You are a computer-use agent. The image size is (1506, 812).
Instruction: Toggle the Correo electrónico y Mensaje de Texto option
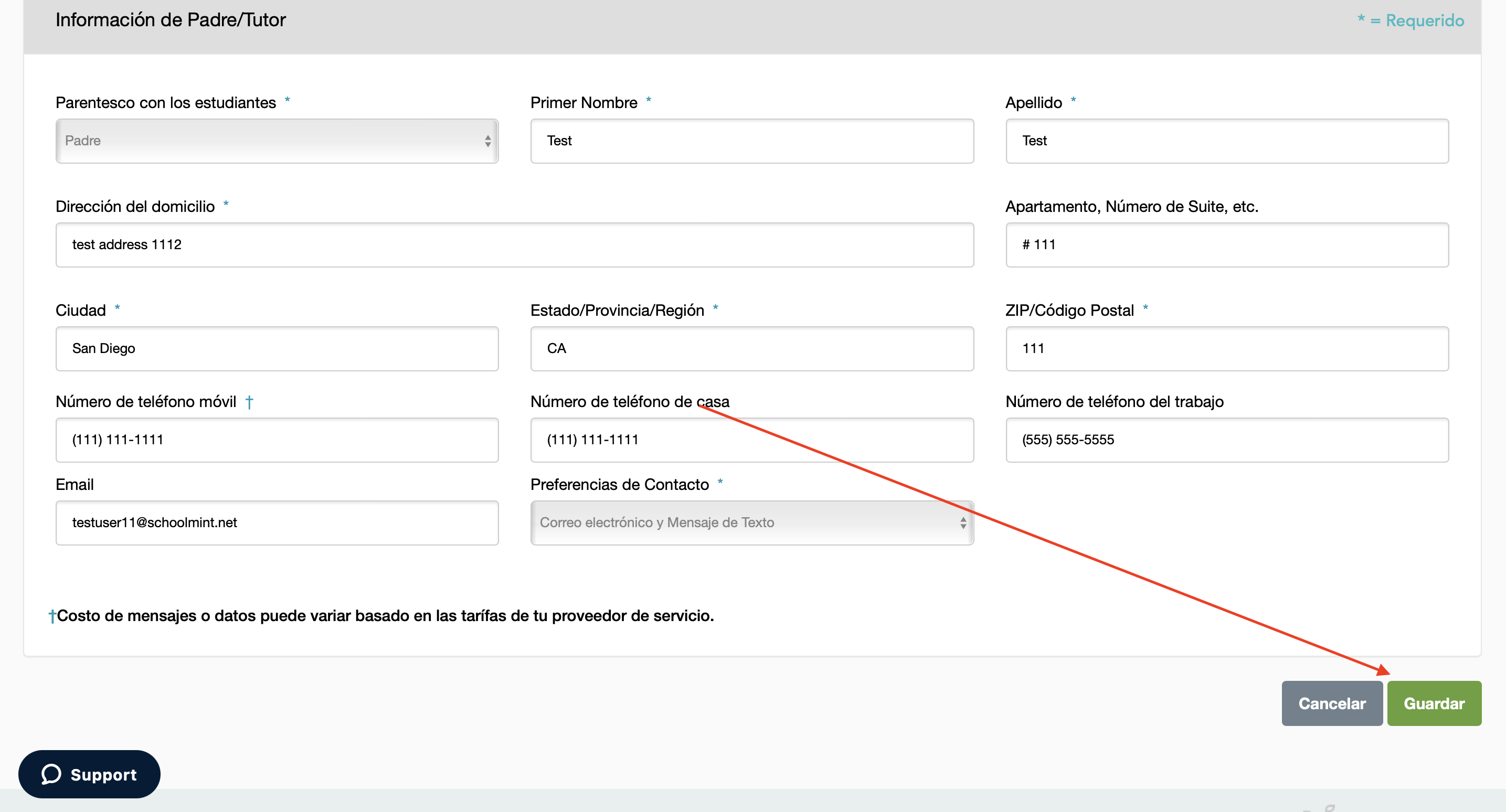753,522
